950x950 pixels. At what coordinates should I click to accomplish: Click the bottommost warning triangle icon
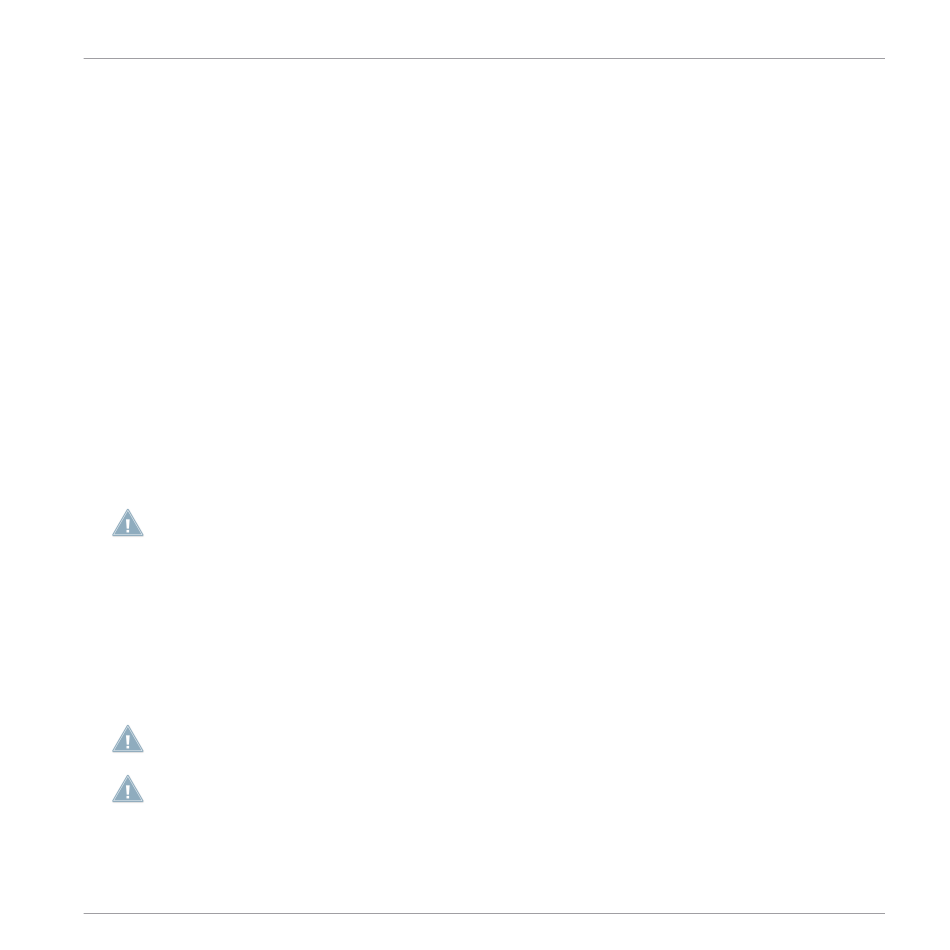pyautogui.click(x=128, y=789)
